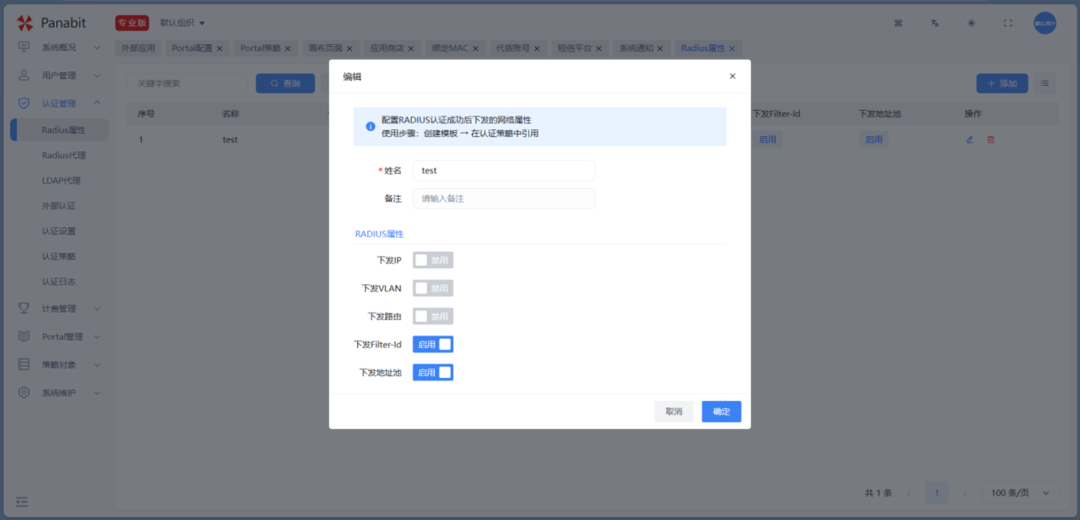Click the previous page arrow
The image size is (1080, 520).
tap(909, 492)
